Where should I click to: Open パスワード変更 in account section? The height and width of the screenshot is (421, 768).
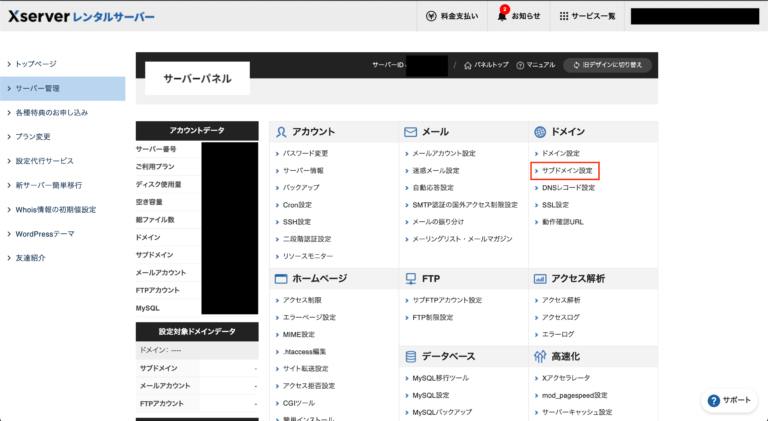point(305,154)
